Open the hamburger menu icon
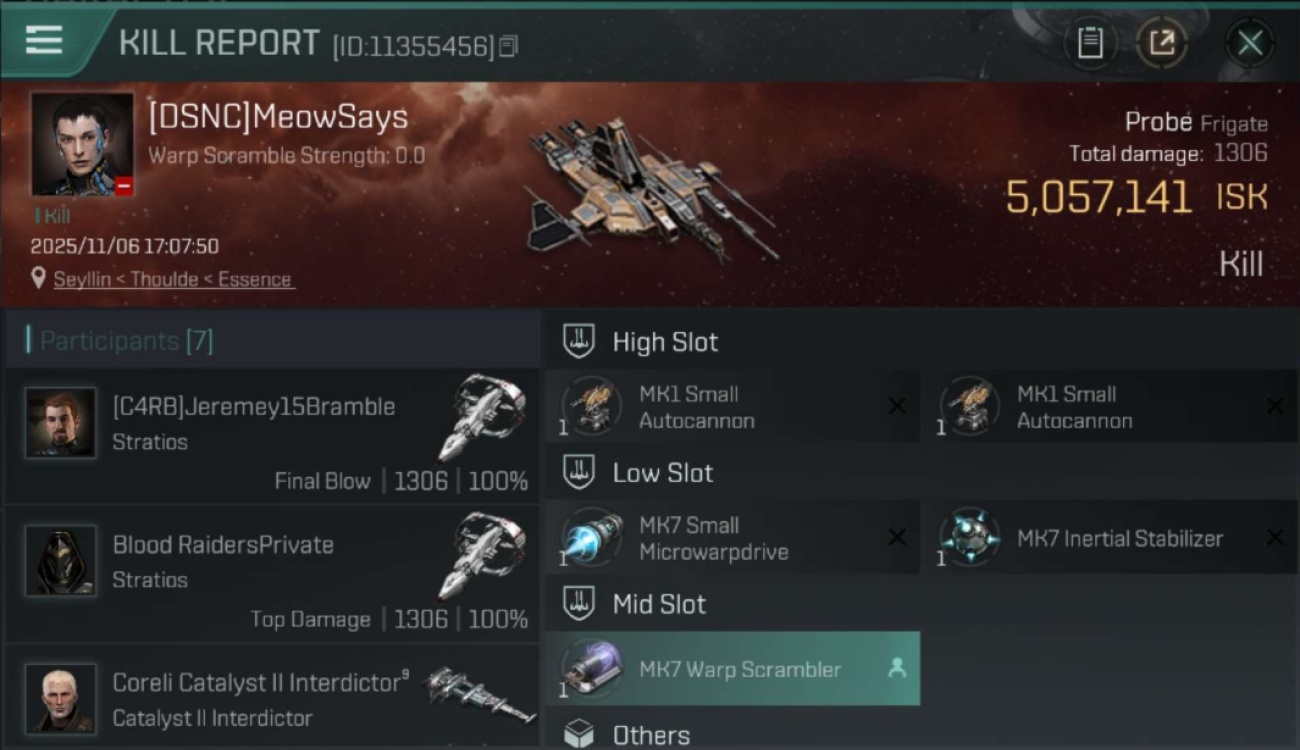 click(43, 41)
